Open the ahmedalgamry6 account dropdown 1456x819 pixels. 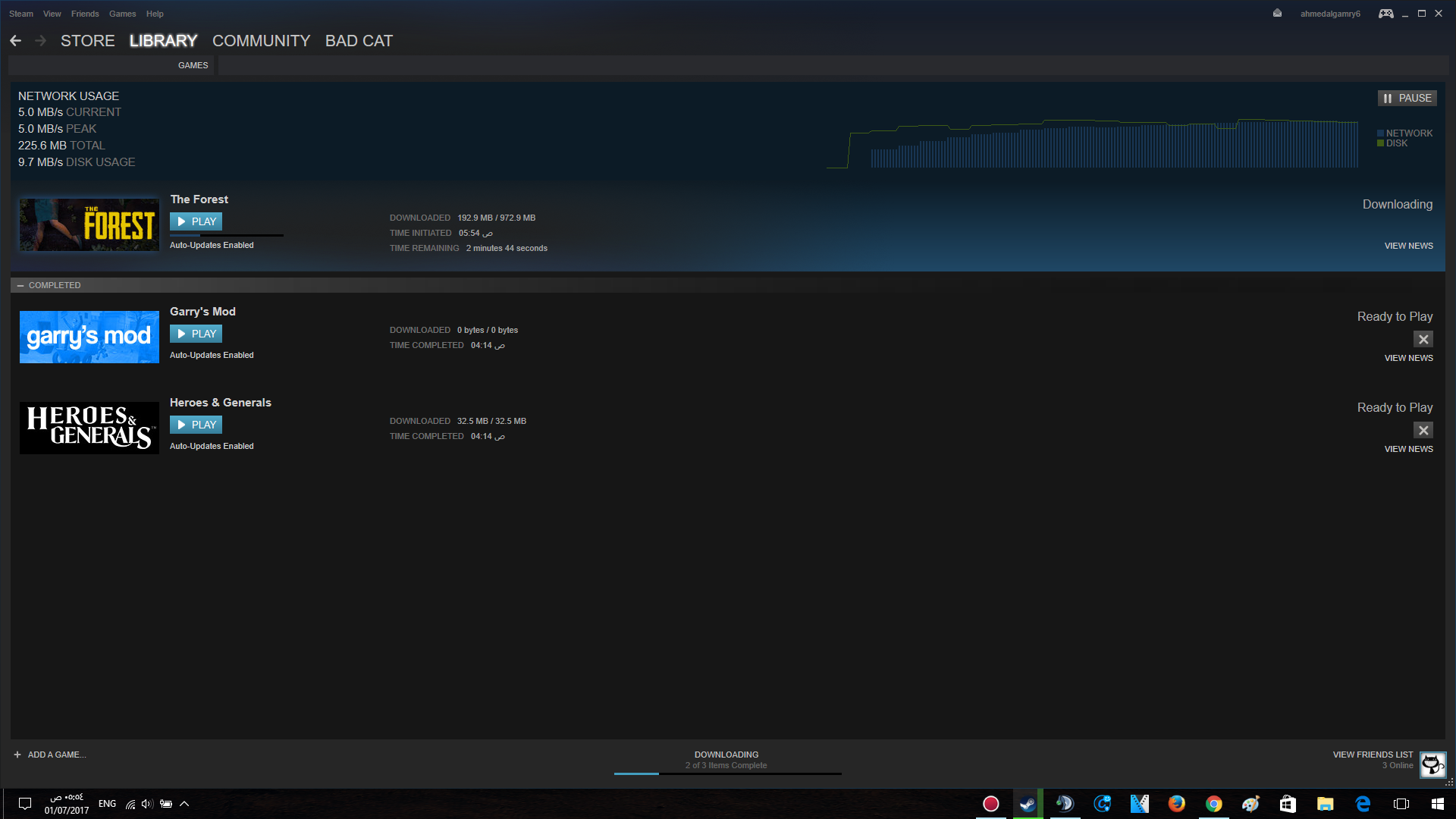point(1330,14)
